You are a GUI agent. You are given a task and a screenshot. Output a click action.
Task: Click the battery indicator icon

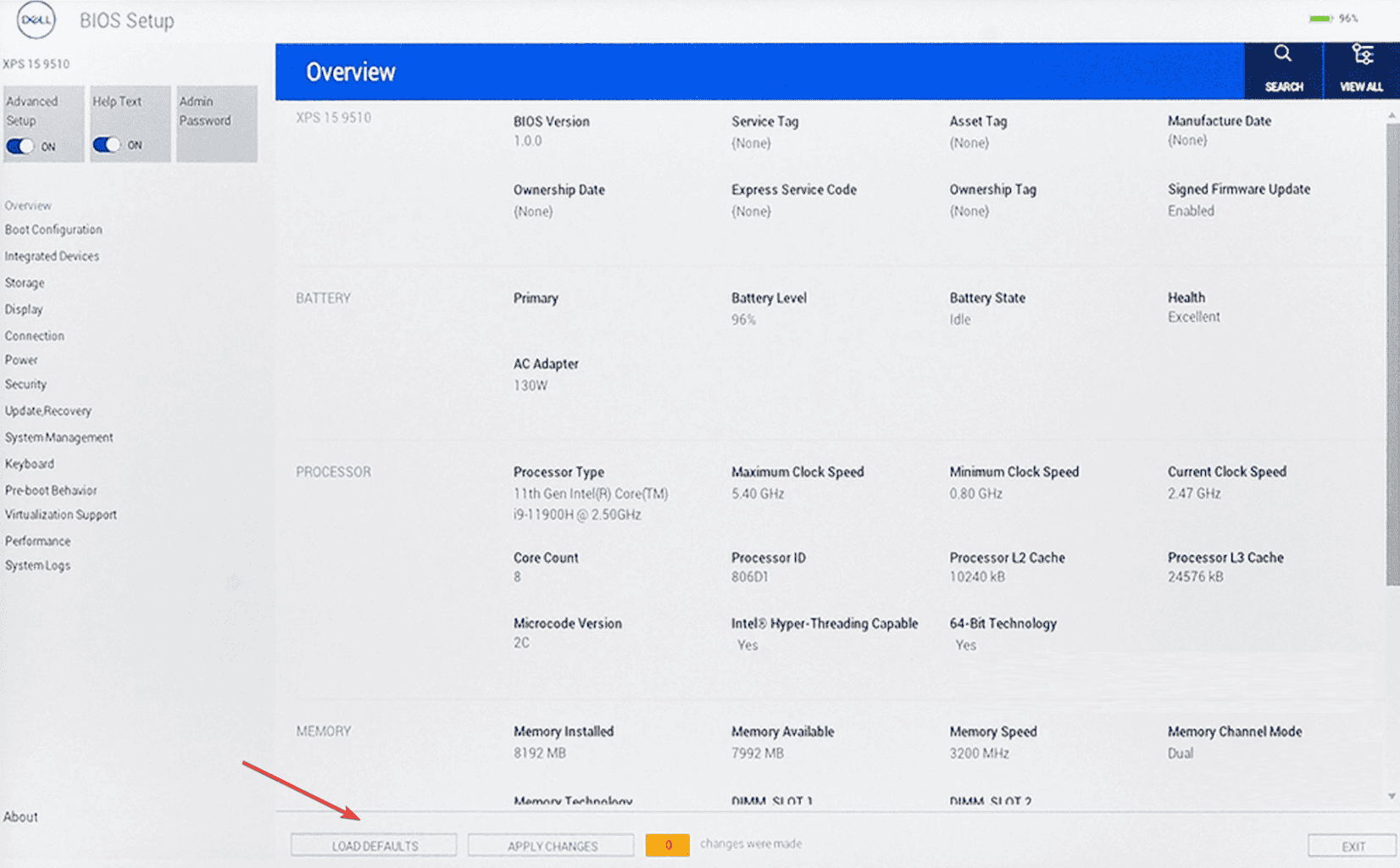point(1320,19)
